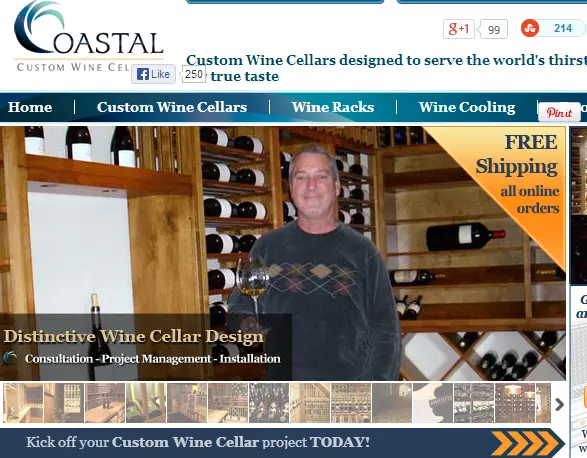Click the Distinctive Wine Cellar Design caption

click(134, 336)
